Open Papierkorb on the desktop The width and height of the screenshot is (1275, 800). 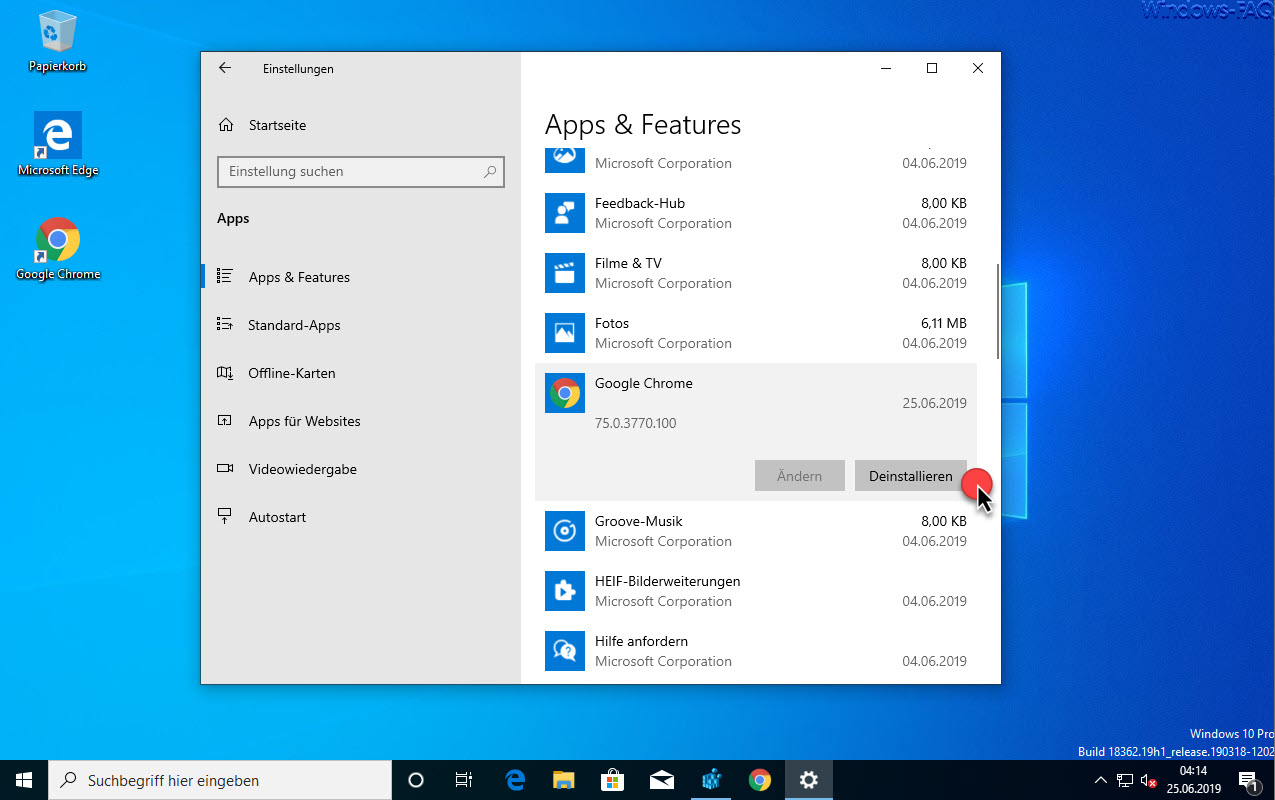(x=57, y=41)
